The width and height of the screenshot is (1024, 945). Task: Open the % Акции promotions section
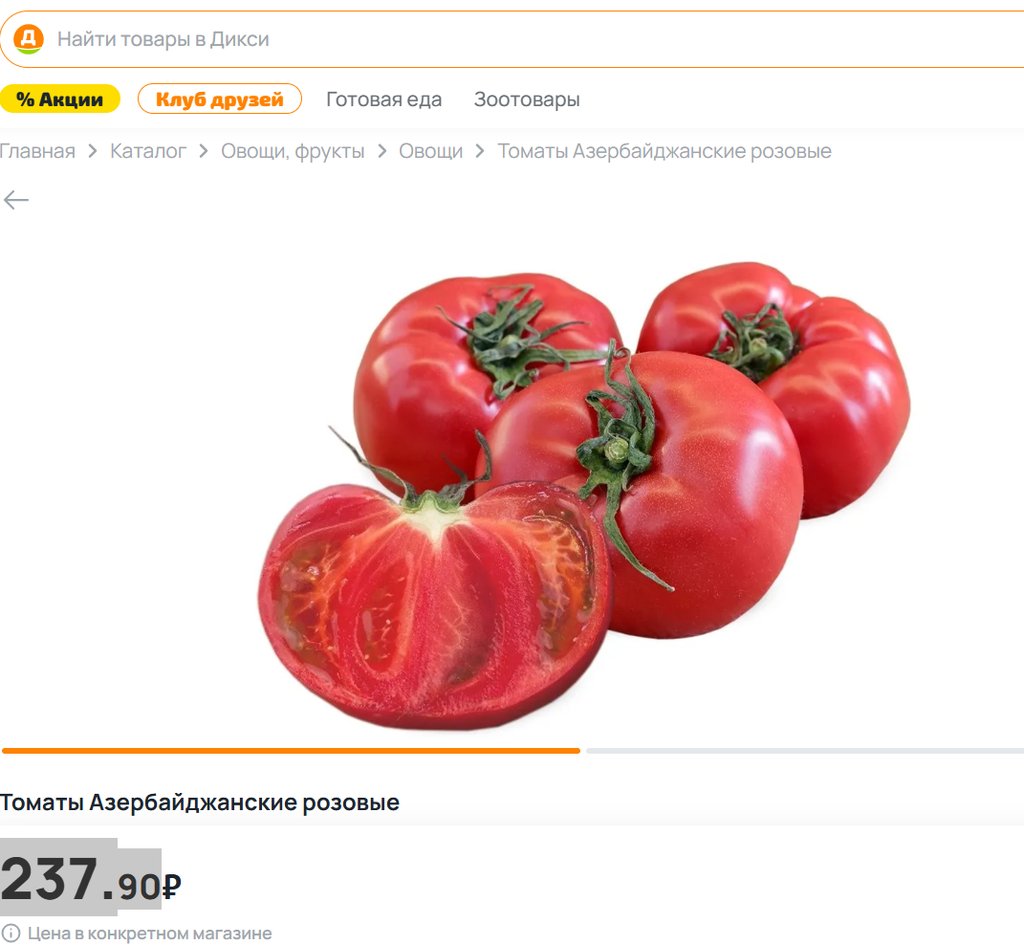[60, 99]
